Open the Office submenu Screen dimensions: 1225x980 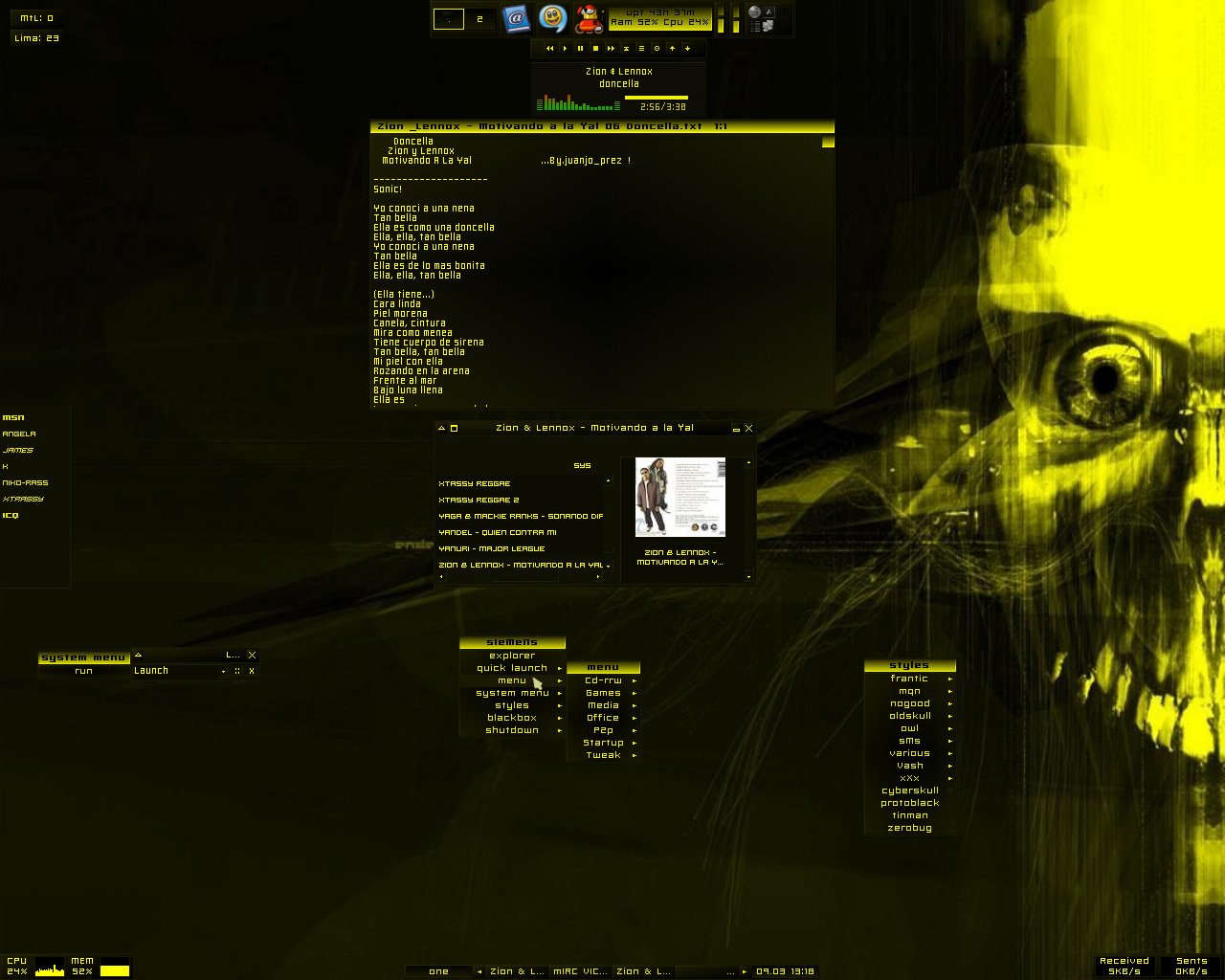click(603, 718)
